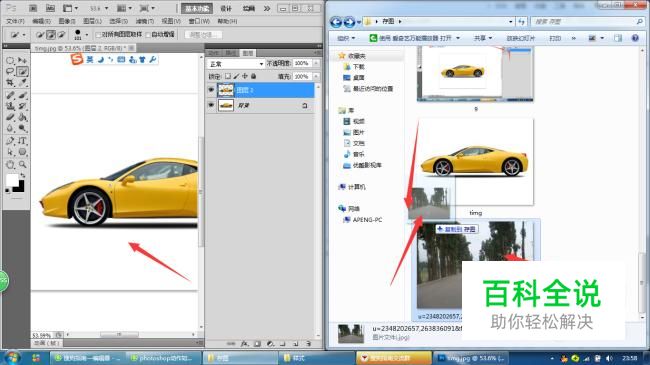Toggle lock all on layer
650x365 pixels.
coord(253,76)
